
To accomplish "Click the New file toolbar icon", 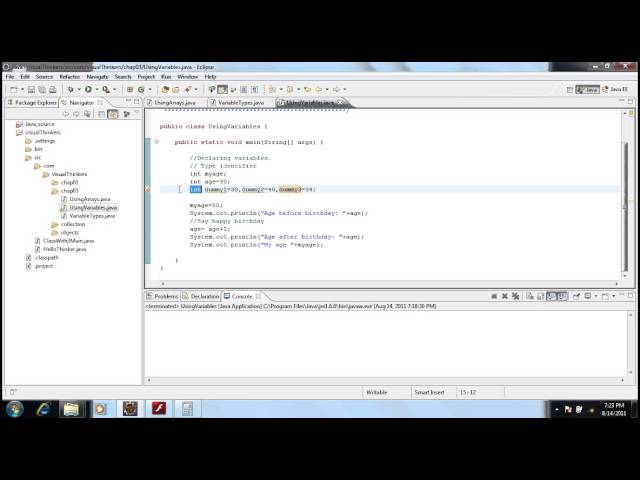I will [13, 89].
